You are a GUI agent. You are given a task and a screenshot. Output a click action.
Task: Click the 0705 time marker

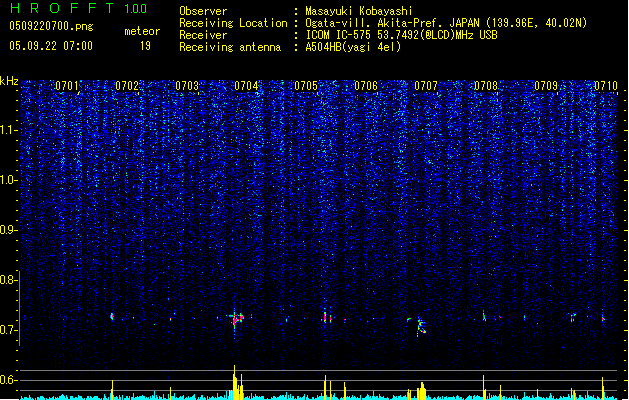(x=306, y=86)
